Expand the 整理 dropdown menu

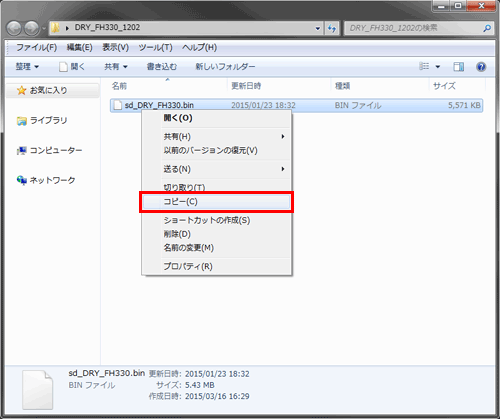coord(27,67)
